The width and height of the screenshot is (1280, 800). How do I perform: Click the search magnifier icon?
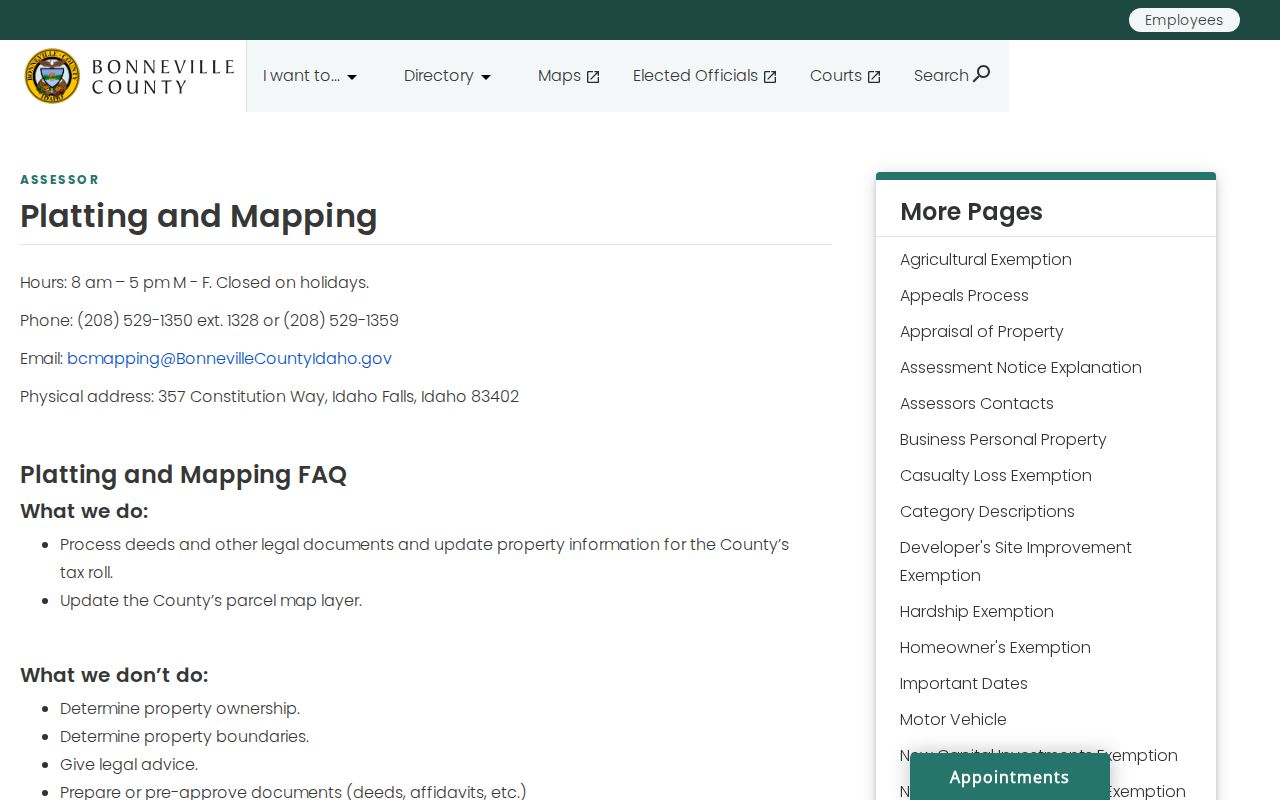(982, 73)
